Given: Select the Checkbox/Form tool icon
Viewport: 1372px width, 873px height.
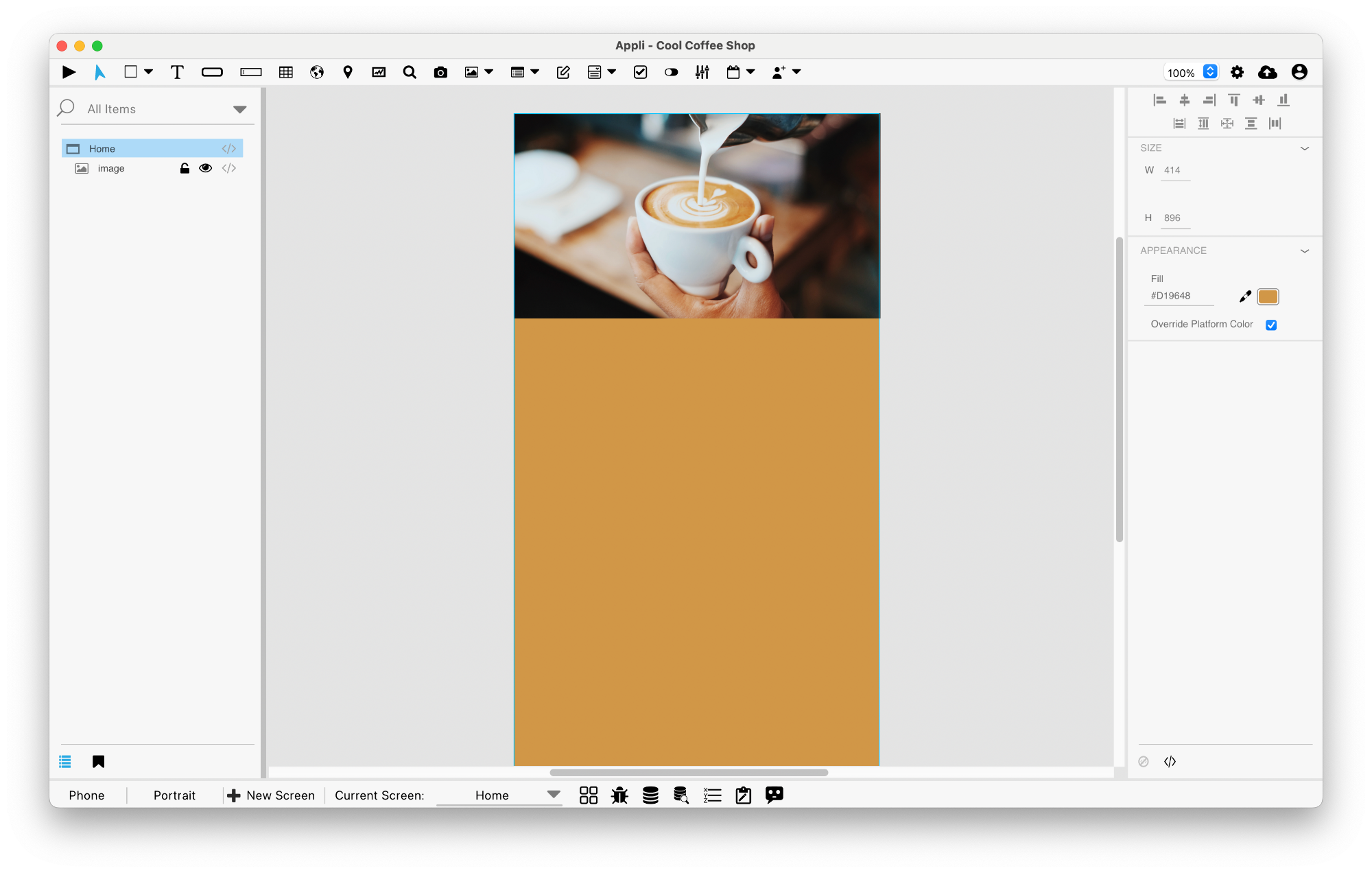Looking at the screenshot, I should (639, 71).
